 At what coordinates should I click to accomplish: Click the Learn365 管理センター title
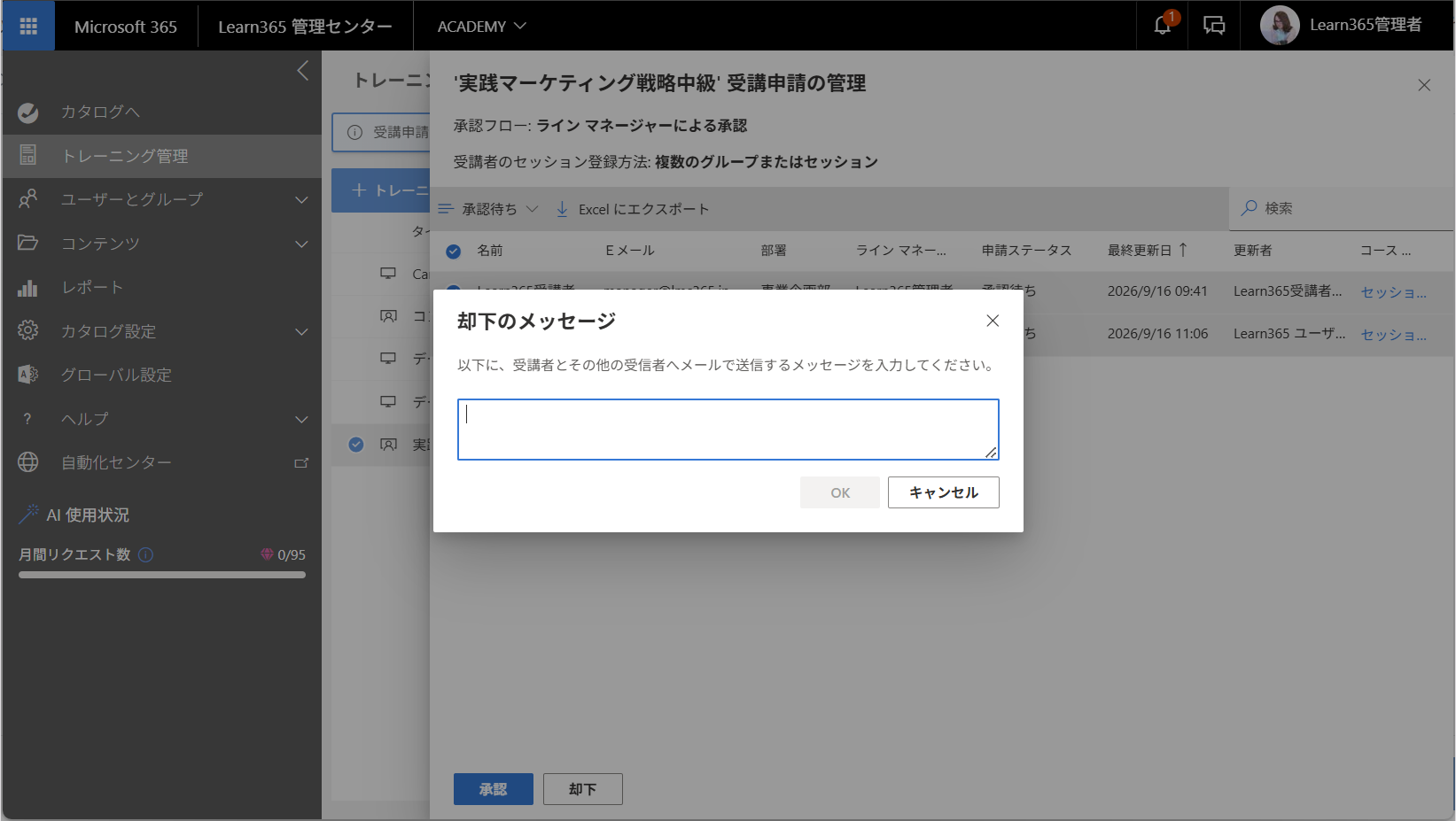pyautogui.click(x=305, y=27)
